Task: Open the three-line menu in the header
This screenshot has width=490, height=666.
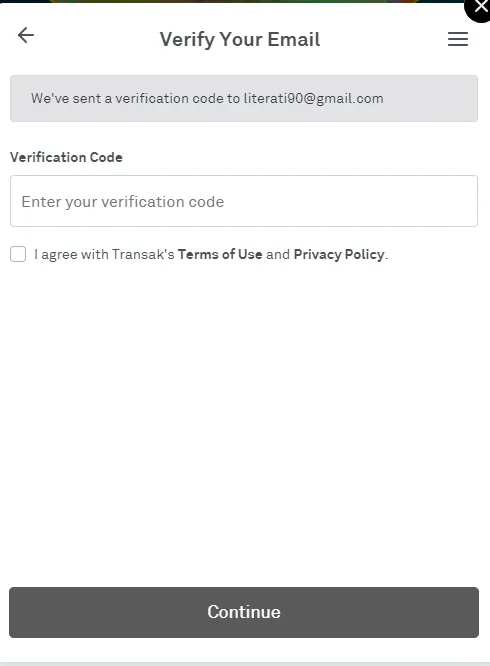Action: coord(458,39)
